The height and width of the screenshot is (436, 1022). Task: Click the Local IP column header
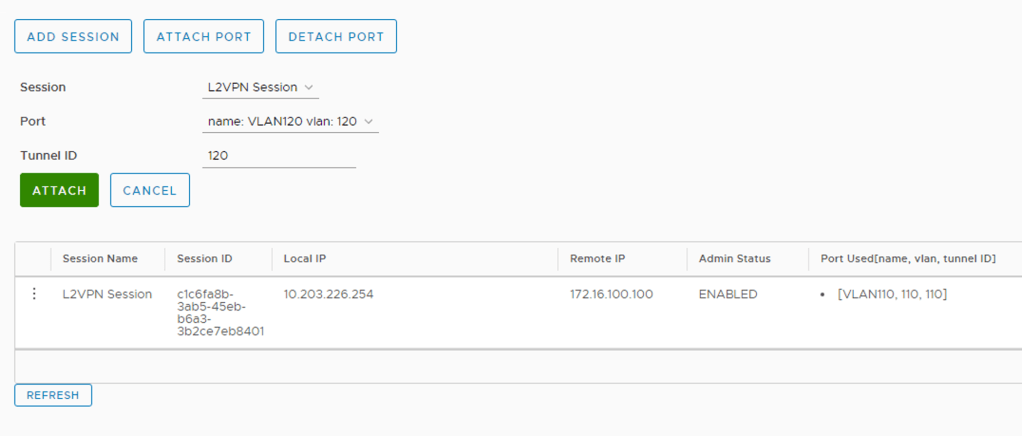point(305,259)
